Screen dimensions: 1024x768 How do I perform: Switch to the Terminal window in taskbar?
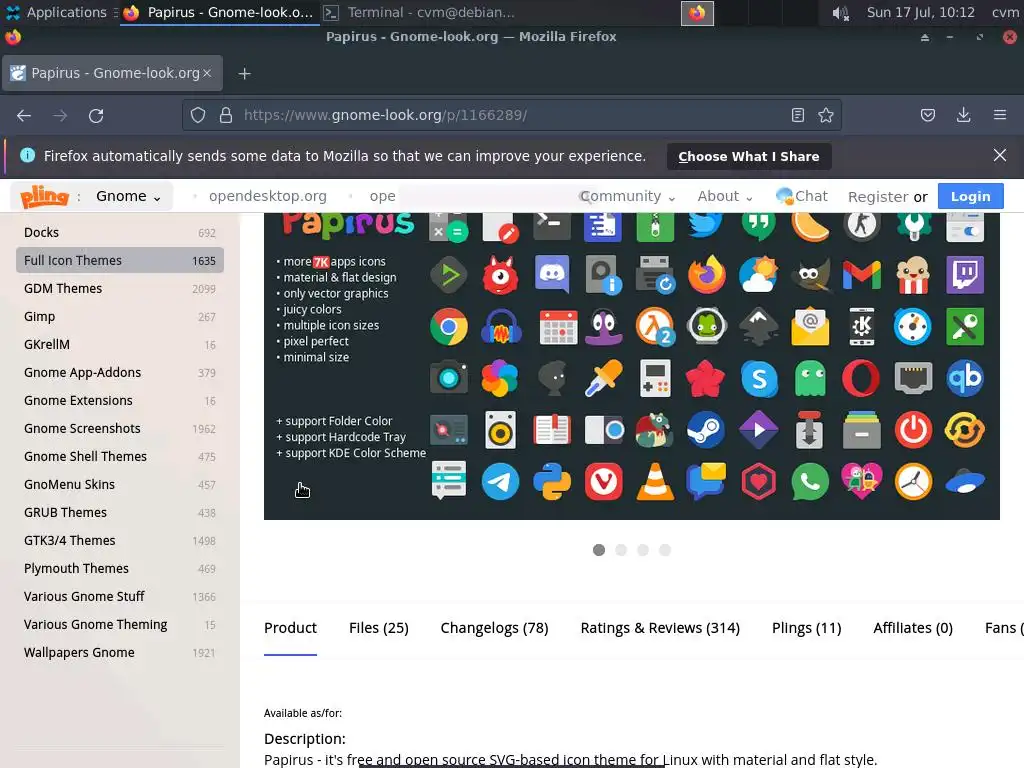(419, 12)
